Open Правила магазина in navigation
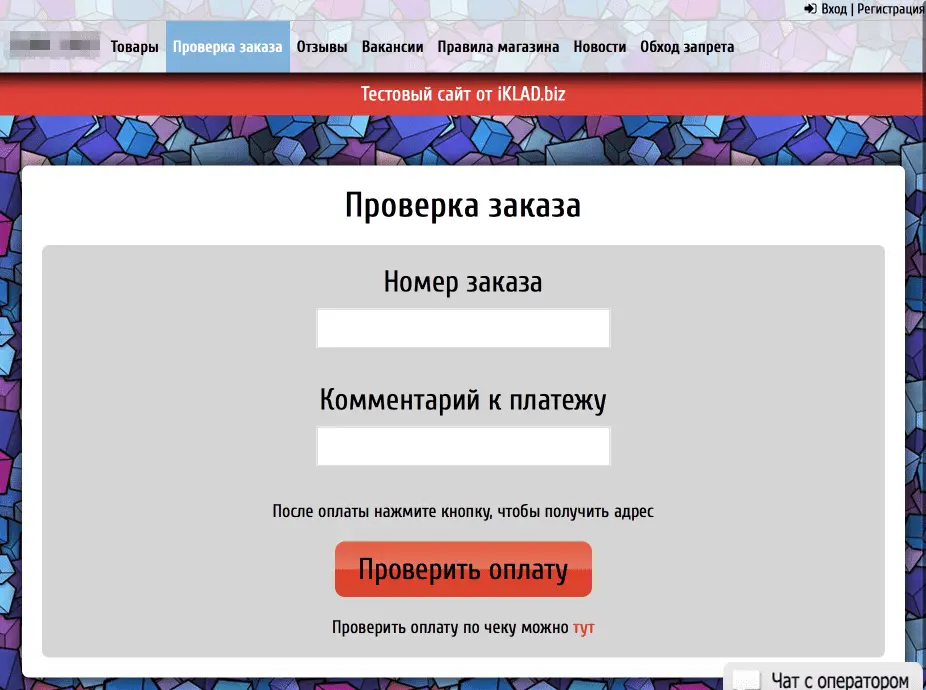Viewport: 926px width, 690px height. pos(498,47)
